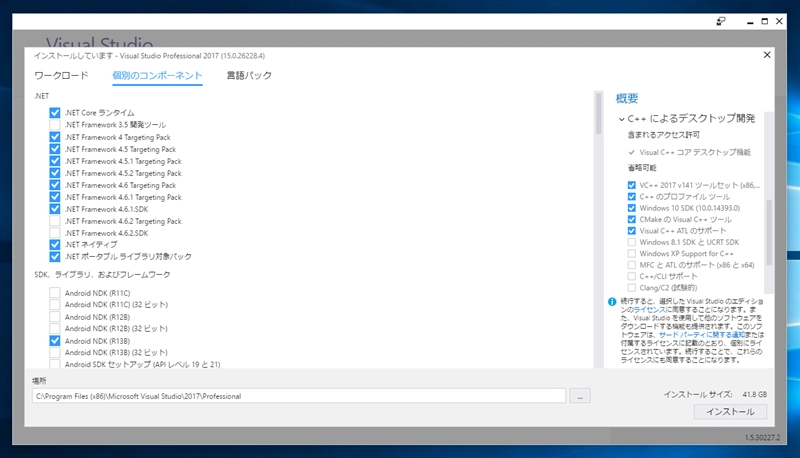Click the install location path field
Viewport: 800px width, 458px height.
tap(298, 396)
